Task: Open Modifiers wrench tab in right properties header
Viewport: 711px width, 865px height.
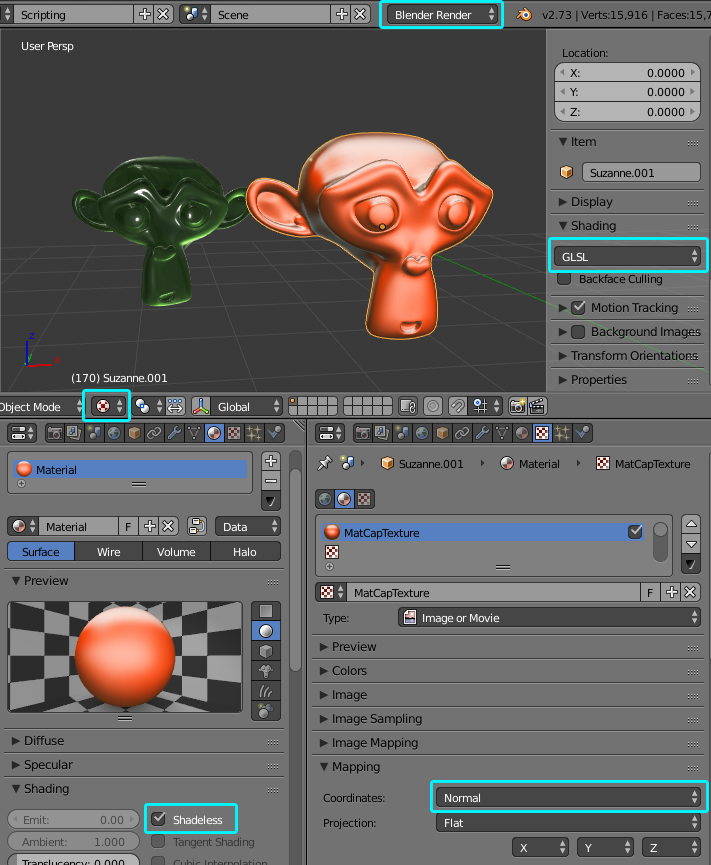Action: tap(482, 433)
